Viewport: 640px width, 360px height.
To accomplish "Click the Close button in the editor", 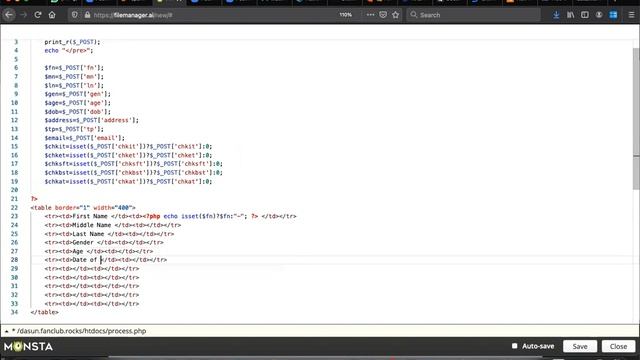I will click(618, 347).
